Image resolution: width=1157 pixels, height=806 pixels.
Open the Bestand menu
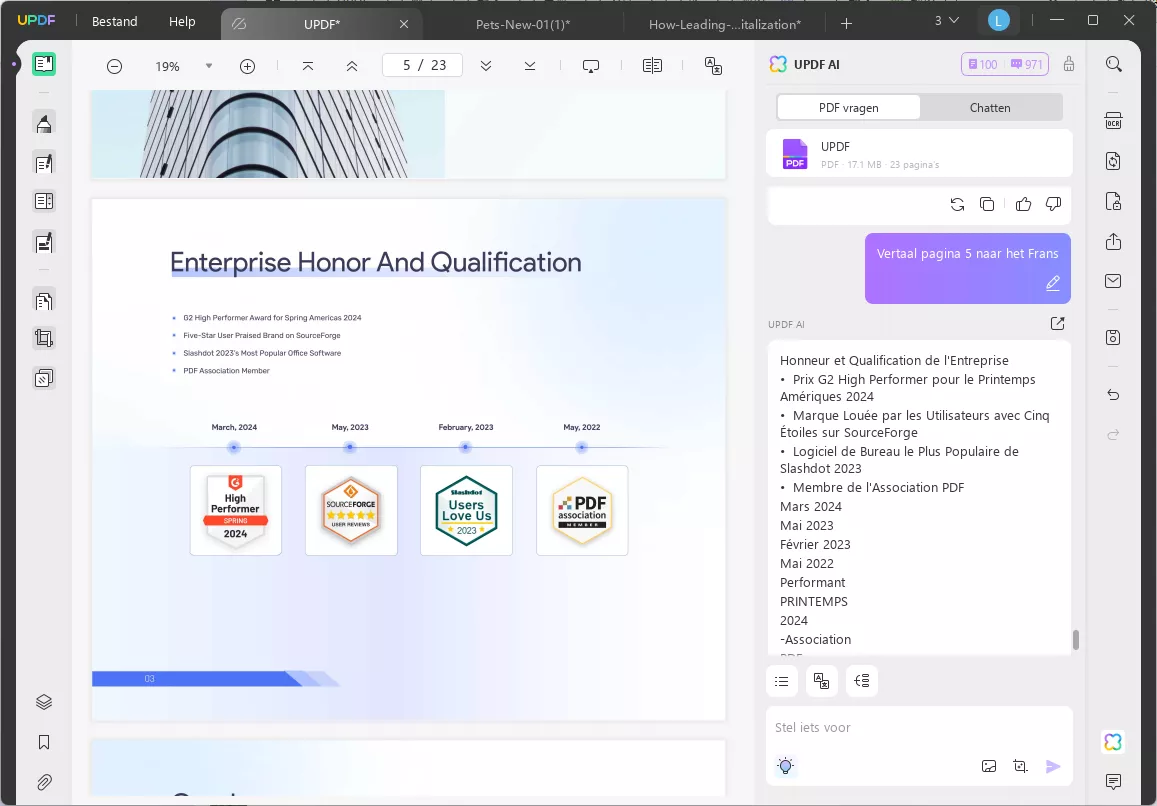click(114, 21)
